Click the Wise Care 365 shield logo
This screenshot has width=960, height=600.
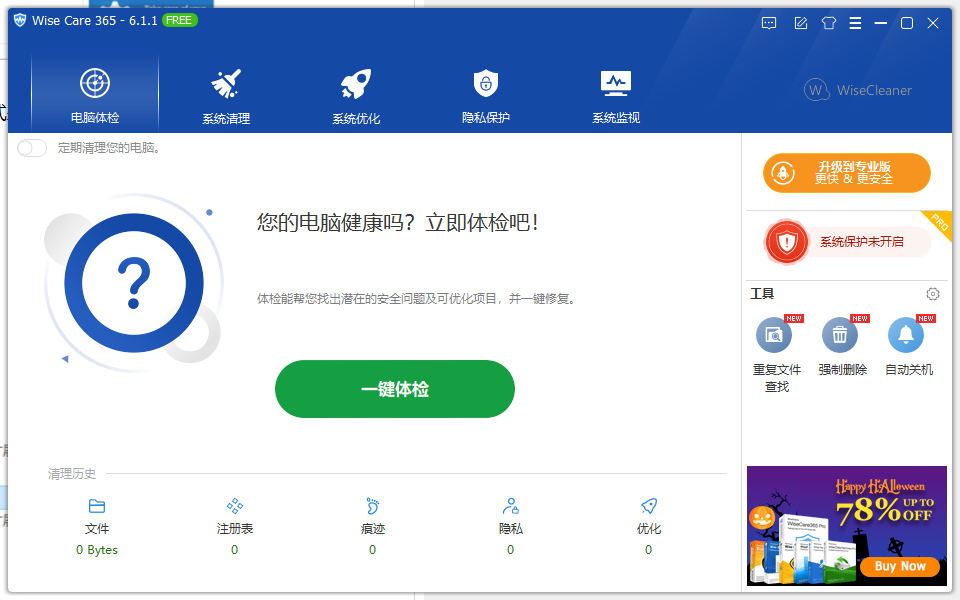20,20
